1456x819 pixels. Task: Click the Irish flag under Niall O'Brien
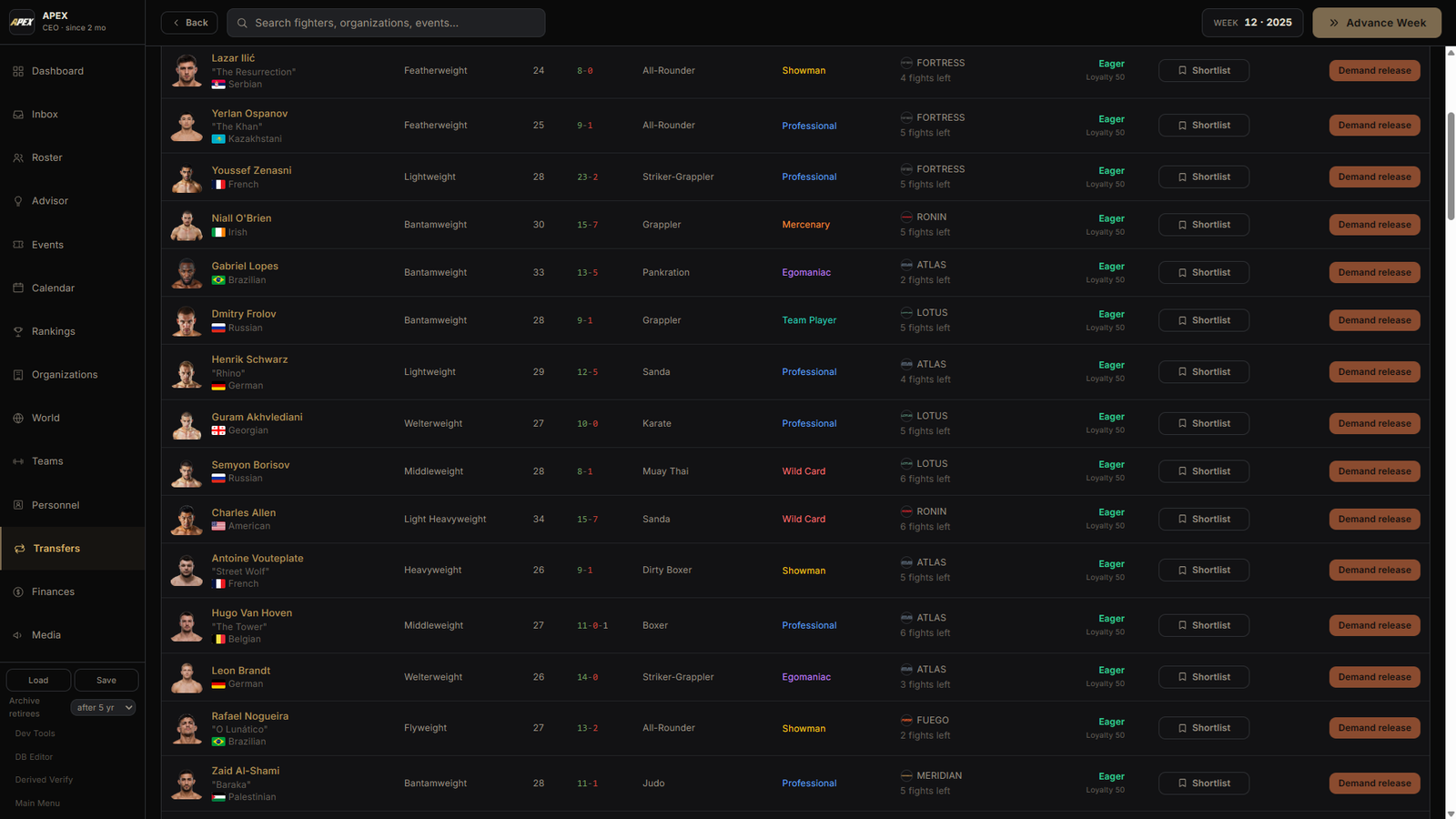[218, 233]
